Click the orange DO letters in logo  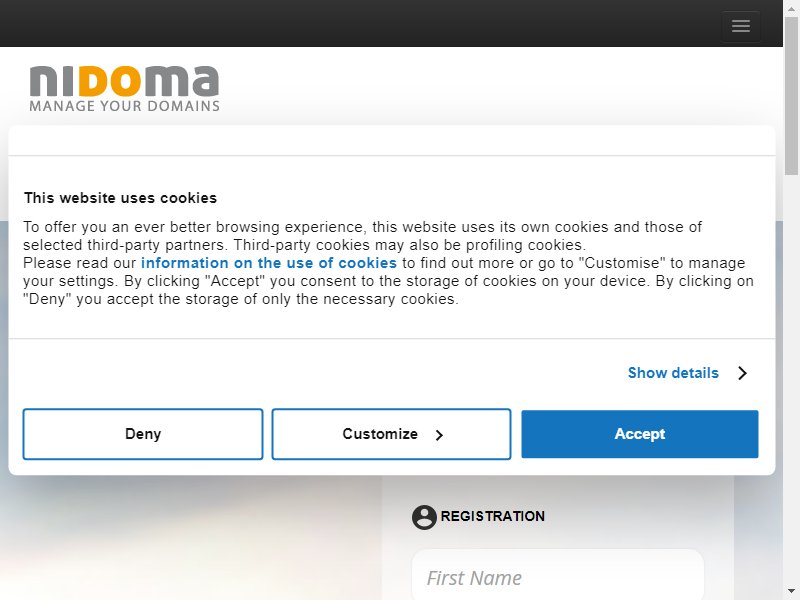[x=110, y=82]
